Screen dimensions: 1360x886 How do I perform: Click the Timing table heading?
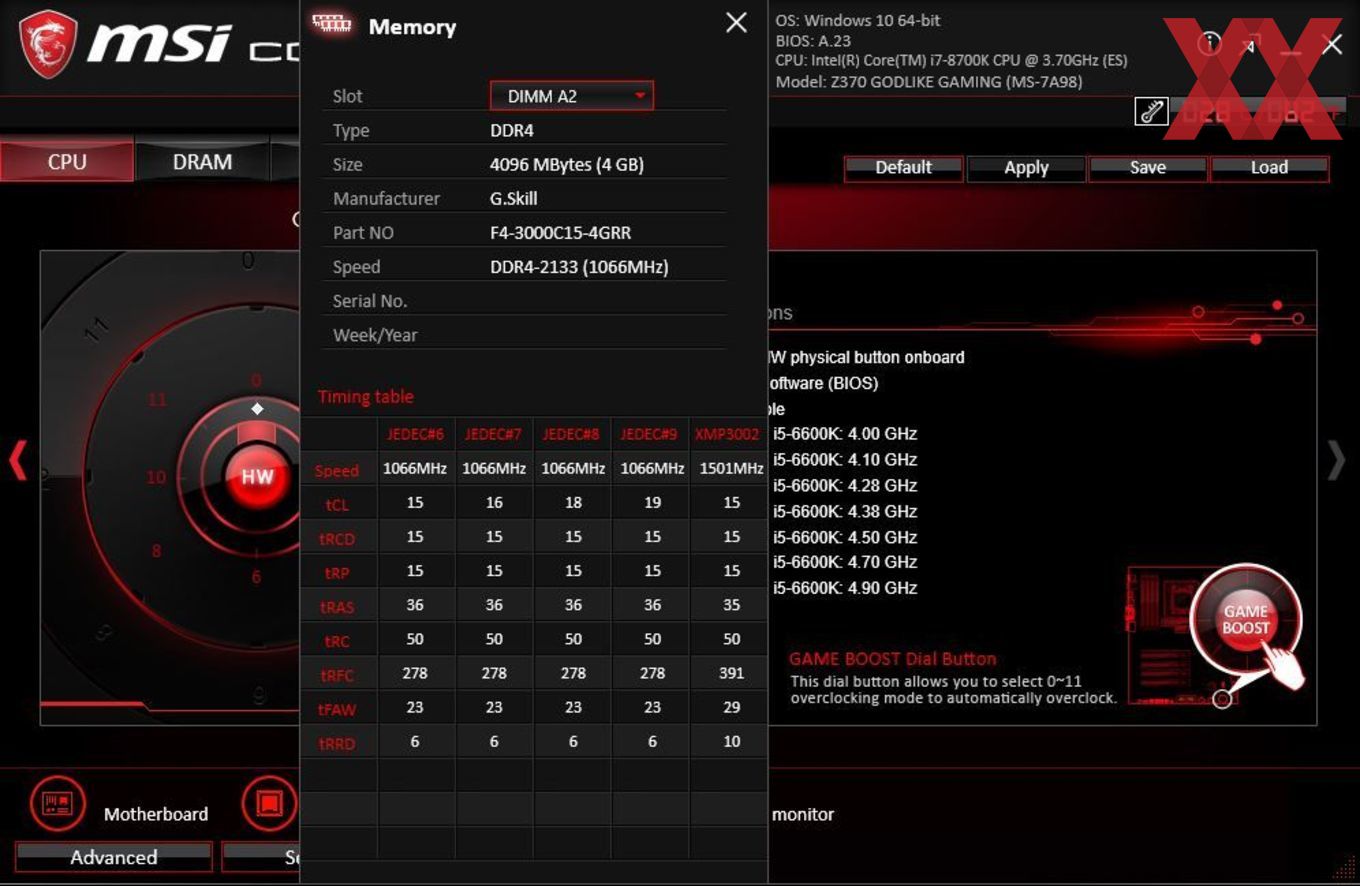pyautogui.click(x=365, y=397)
